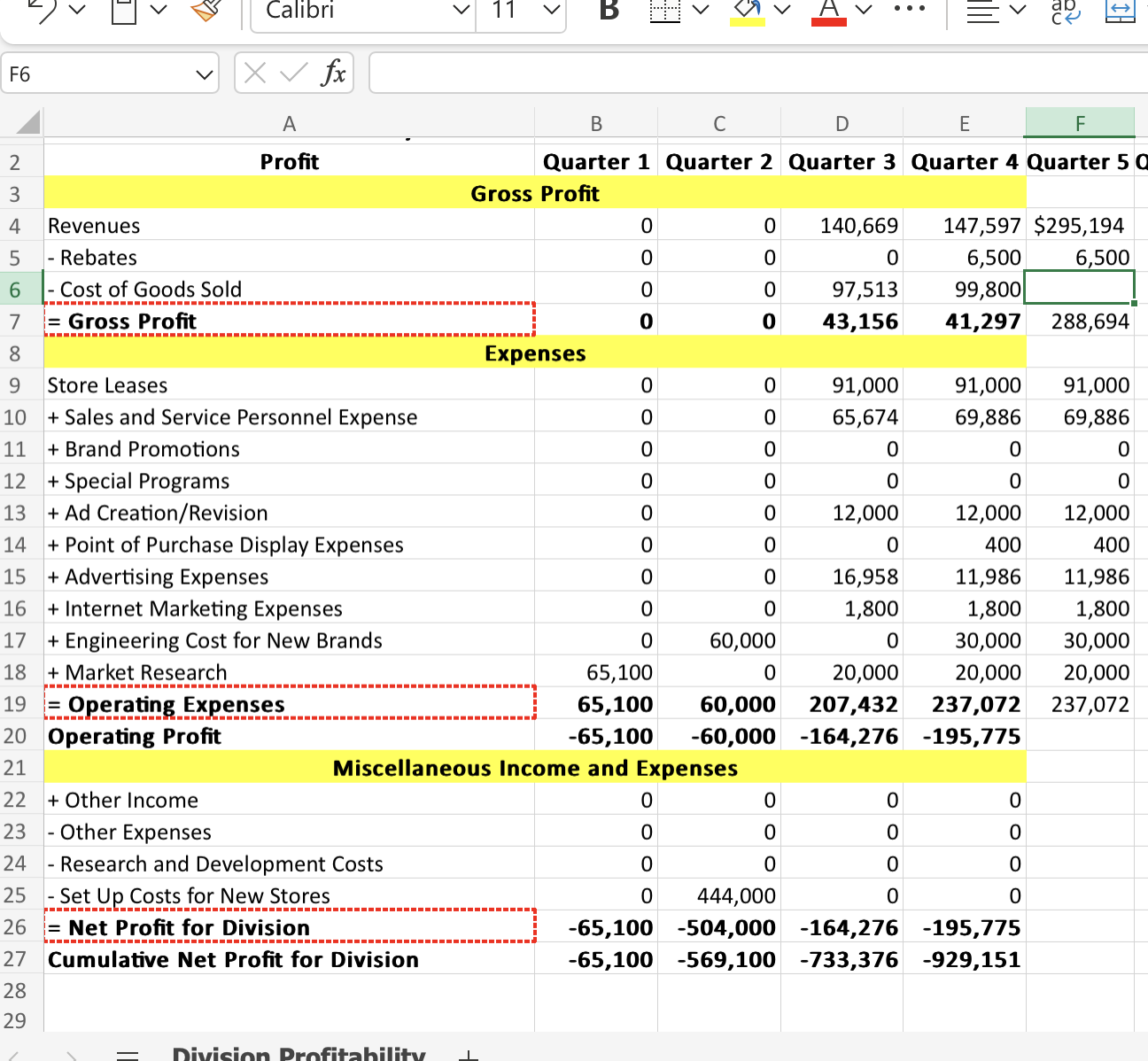The height and width of the screenshot is (1061, 1148).
Task: Apply red font color
Action: [829, 11]
